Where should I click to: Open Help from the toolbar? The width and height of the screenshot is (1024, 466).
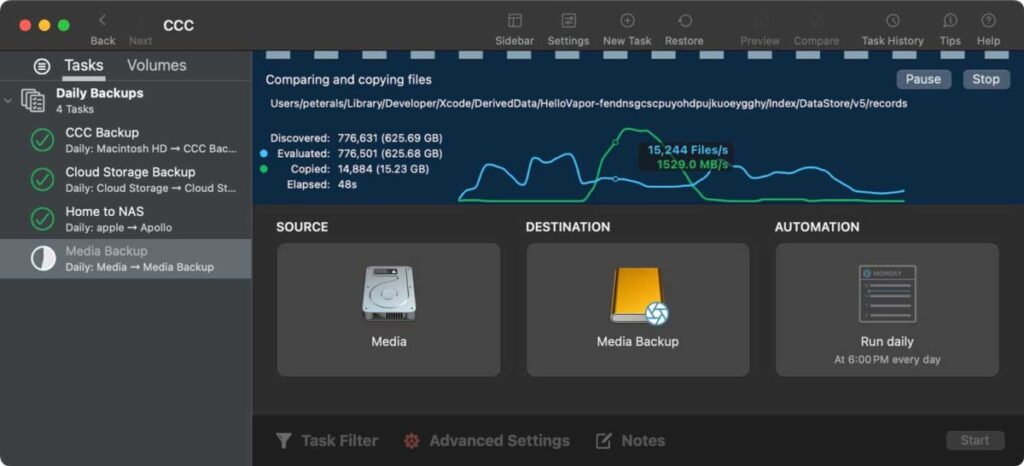[988, 21]
